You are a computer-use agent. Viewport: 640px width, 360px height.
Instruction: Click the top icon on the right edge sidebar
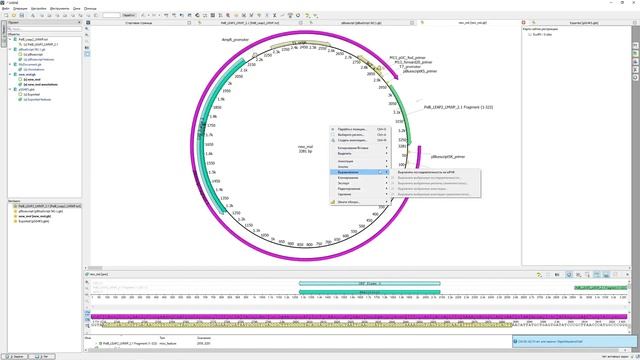click(636, 46)
